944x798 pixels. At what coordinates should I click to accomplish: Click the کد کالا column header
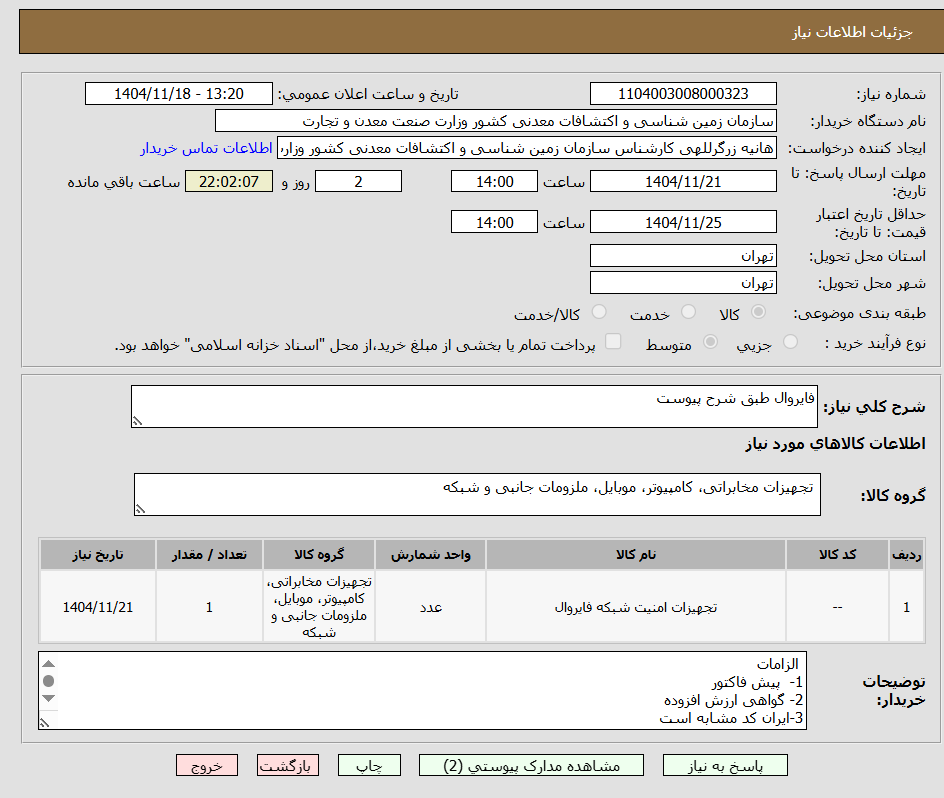point(837,555)
